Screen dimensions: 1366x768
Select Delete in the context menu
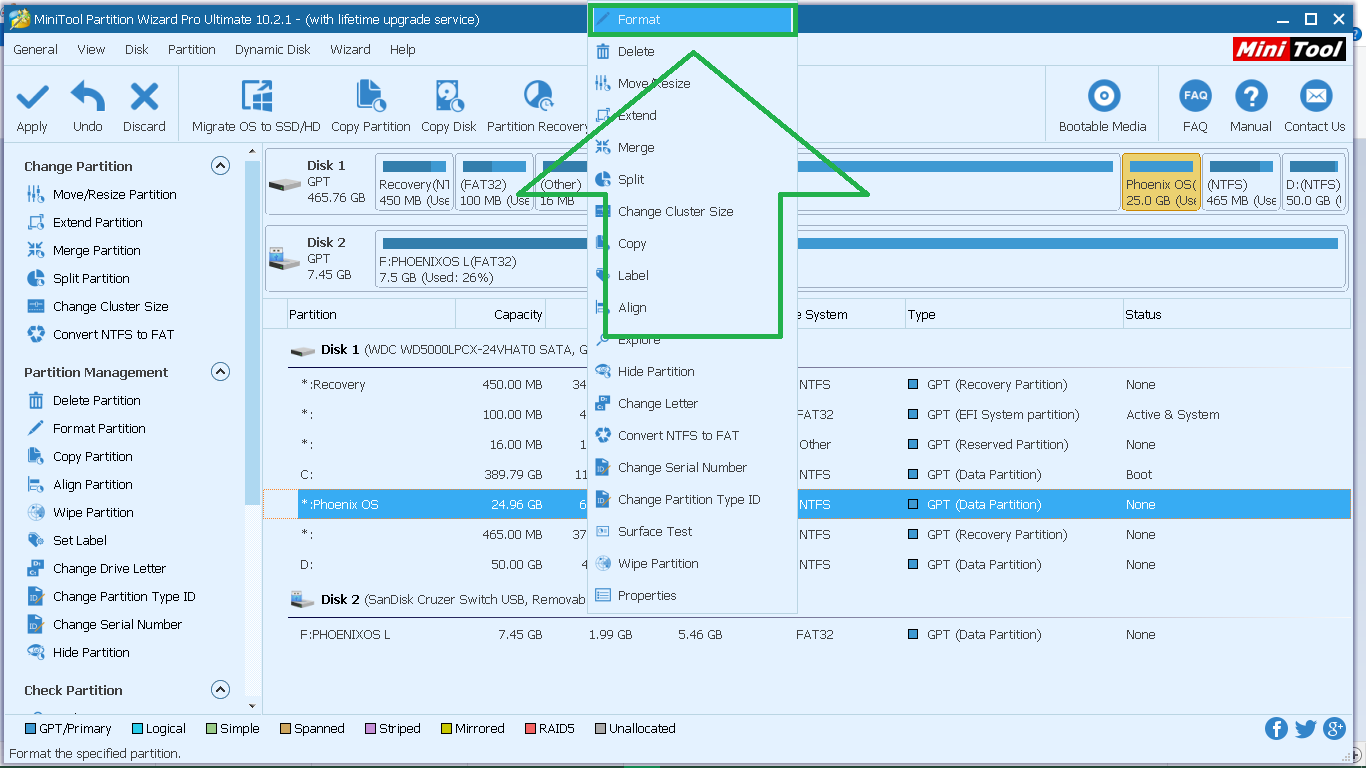pos(692,52)
